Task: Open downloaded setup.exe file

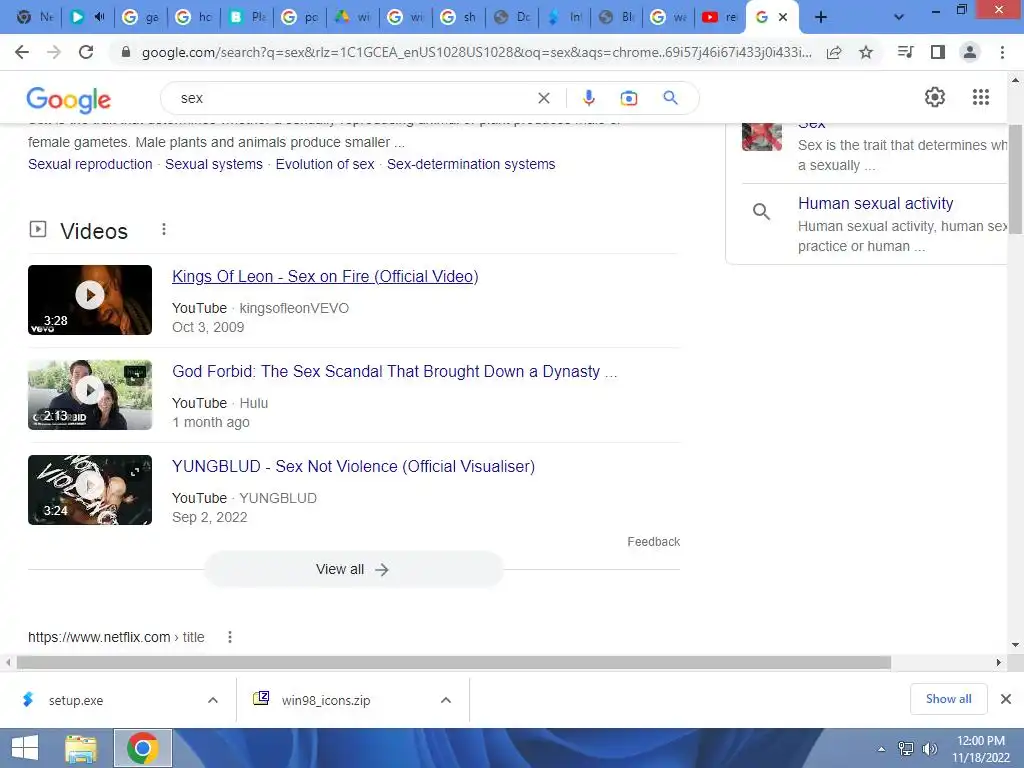Action: pyautogui.click(x=76, y=700)
